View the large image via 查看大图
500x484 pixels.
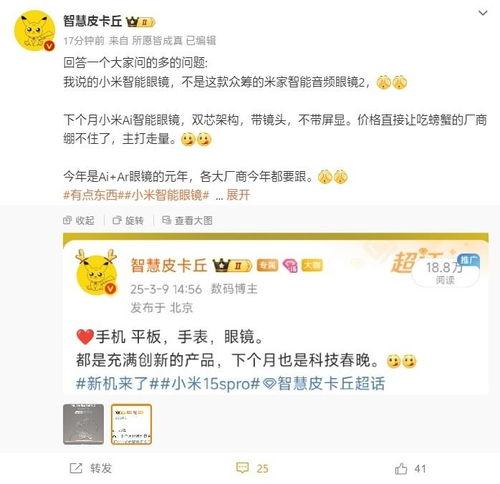(187, 220)
